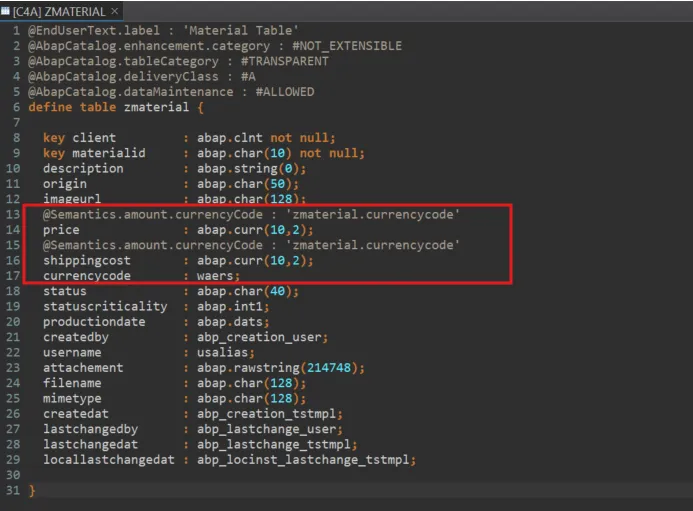Select the [C4A] ZMATERIAL editor tab
Image resolution: width=693 pixels, height=511 pixels.
59,10
